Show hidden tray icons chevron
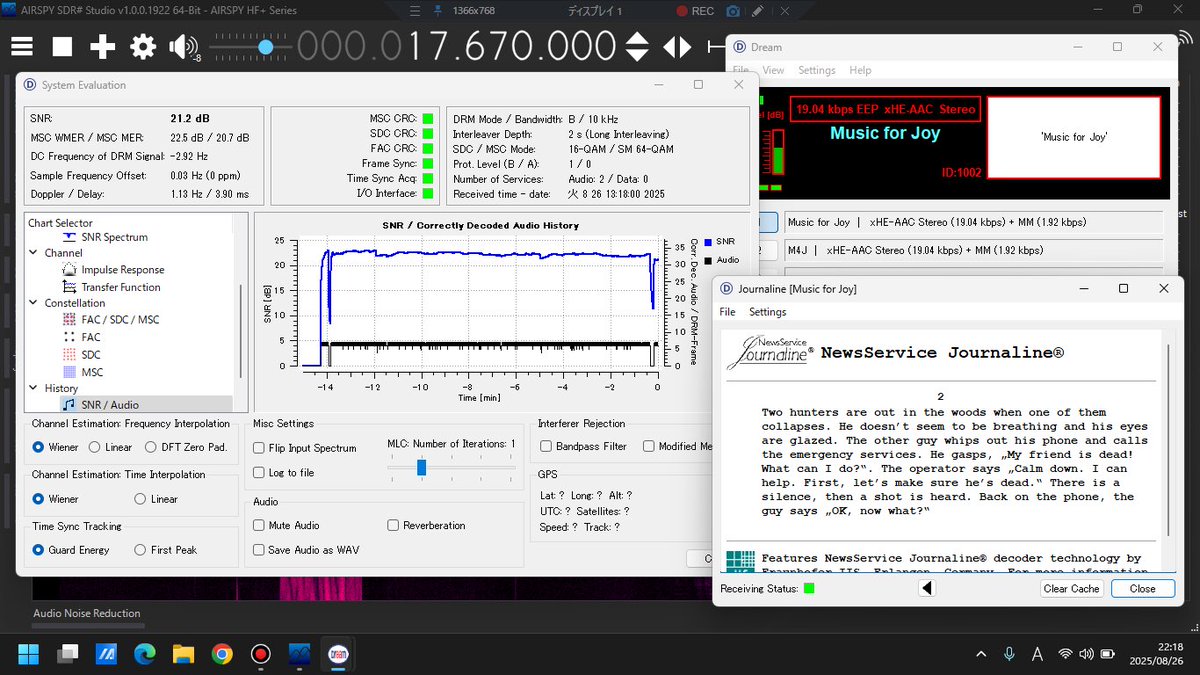 point(982,654)
